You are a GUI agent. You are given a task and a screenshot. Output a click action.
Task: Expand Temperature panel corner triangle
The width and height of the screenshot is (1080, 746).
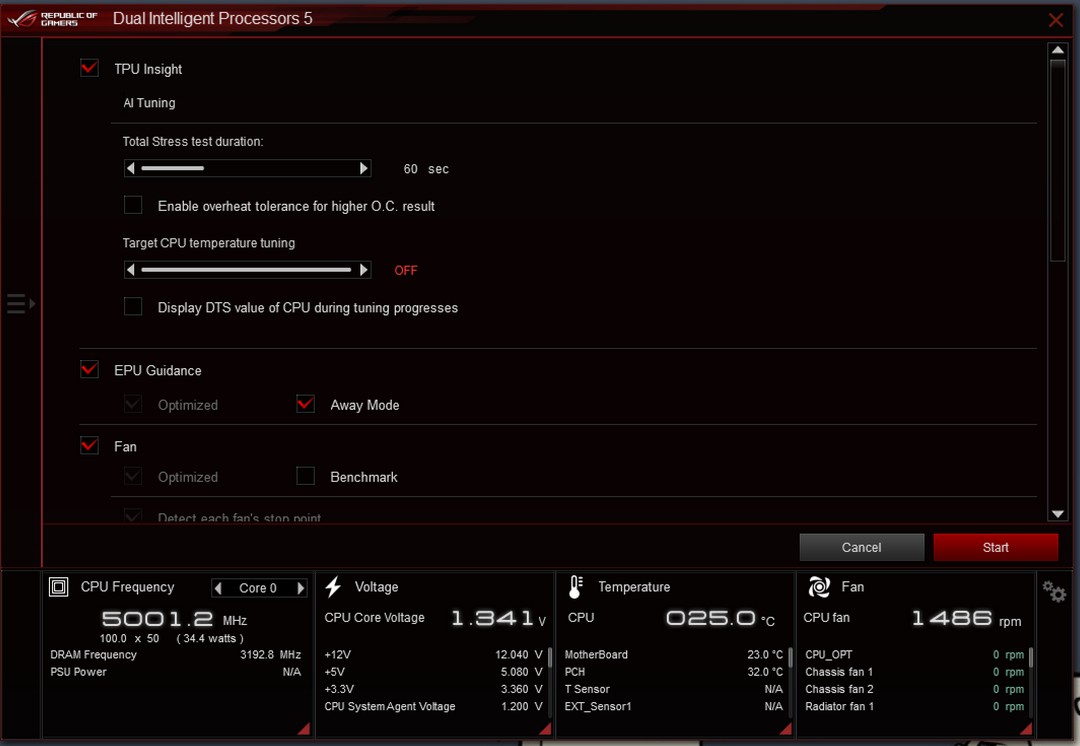pyautogui.click(x=785, y=729)
